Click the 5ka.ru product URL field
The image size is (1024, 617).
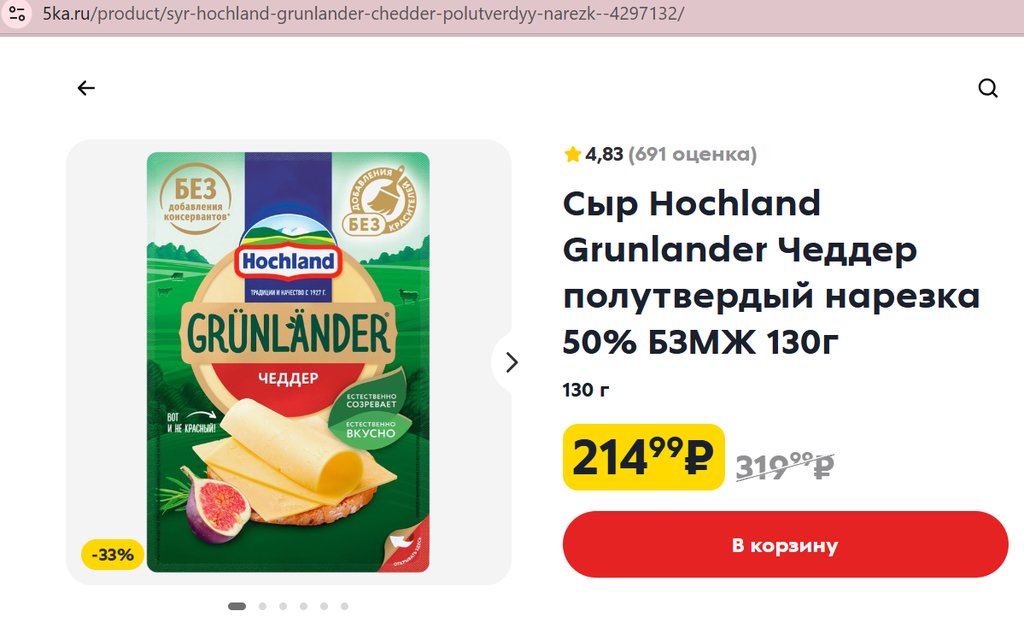[x=363, y=14]
